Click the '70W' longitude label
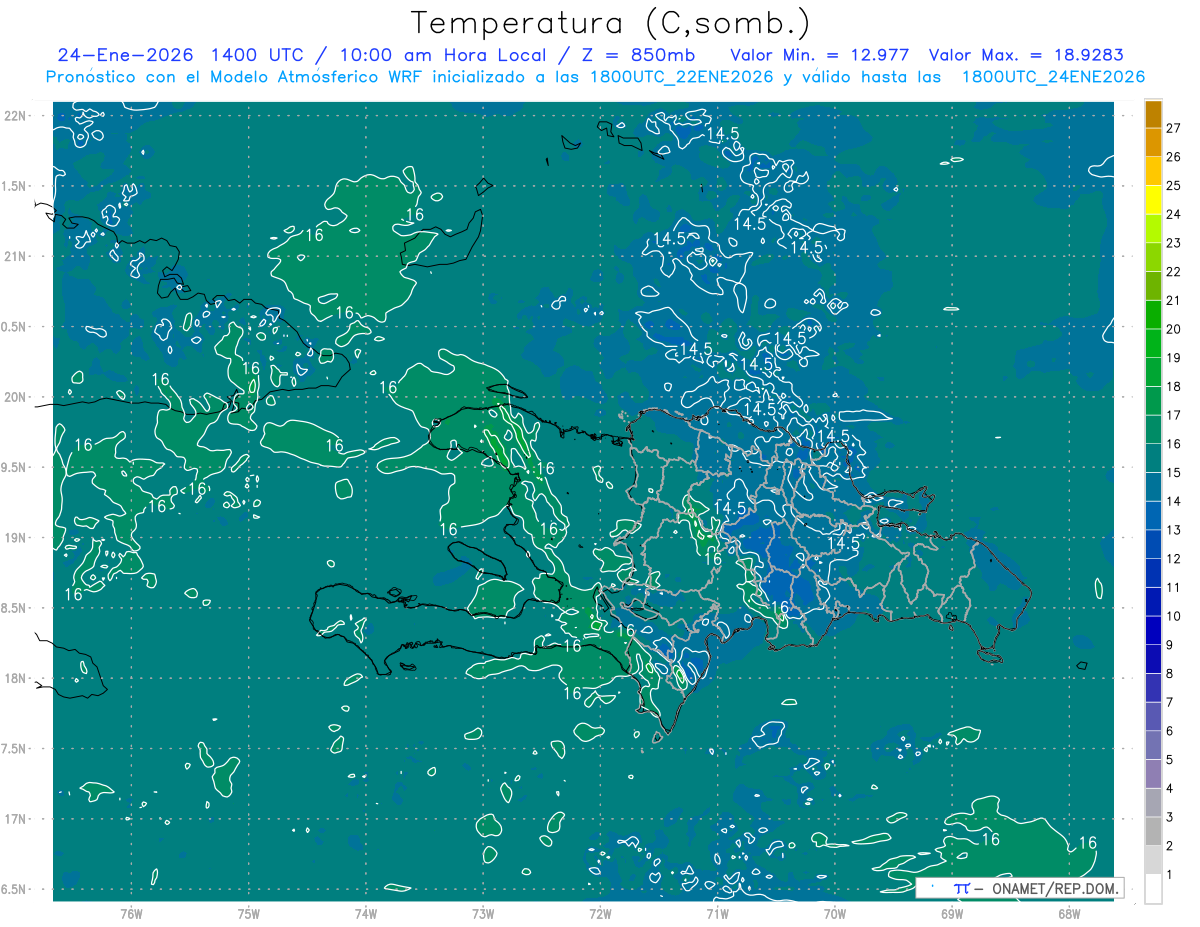 (x=835, y=914)
